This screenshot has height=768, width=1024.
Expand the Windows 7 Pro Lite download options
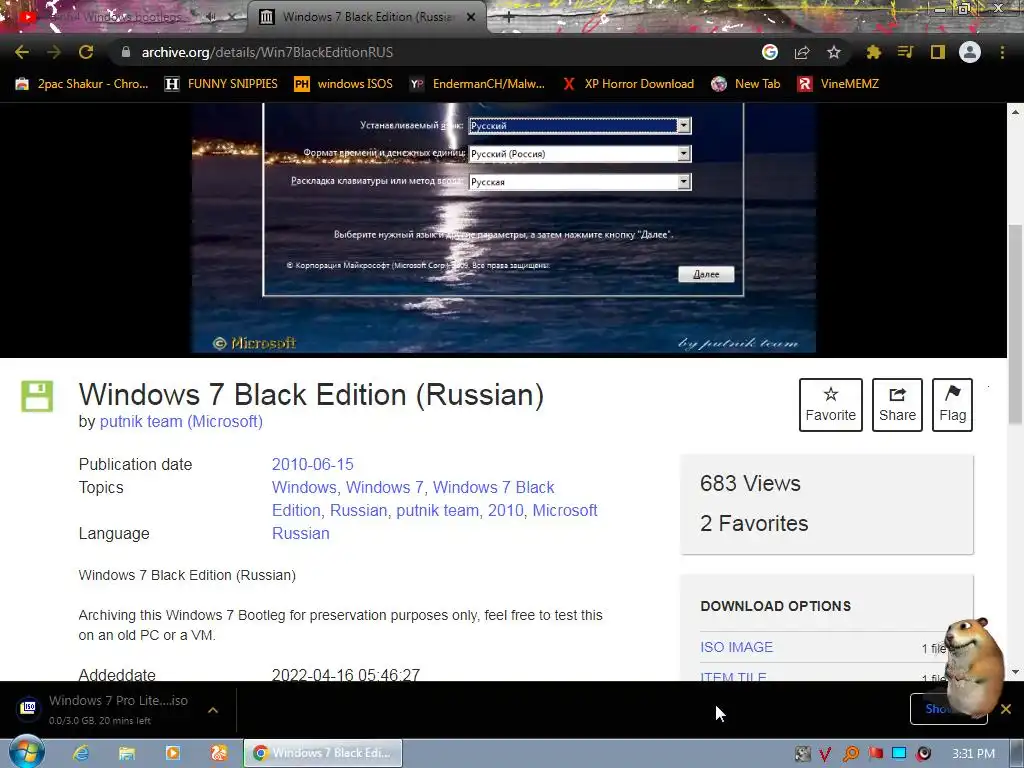coord(213,710)
